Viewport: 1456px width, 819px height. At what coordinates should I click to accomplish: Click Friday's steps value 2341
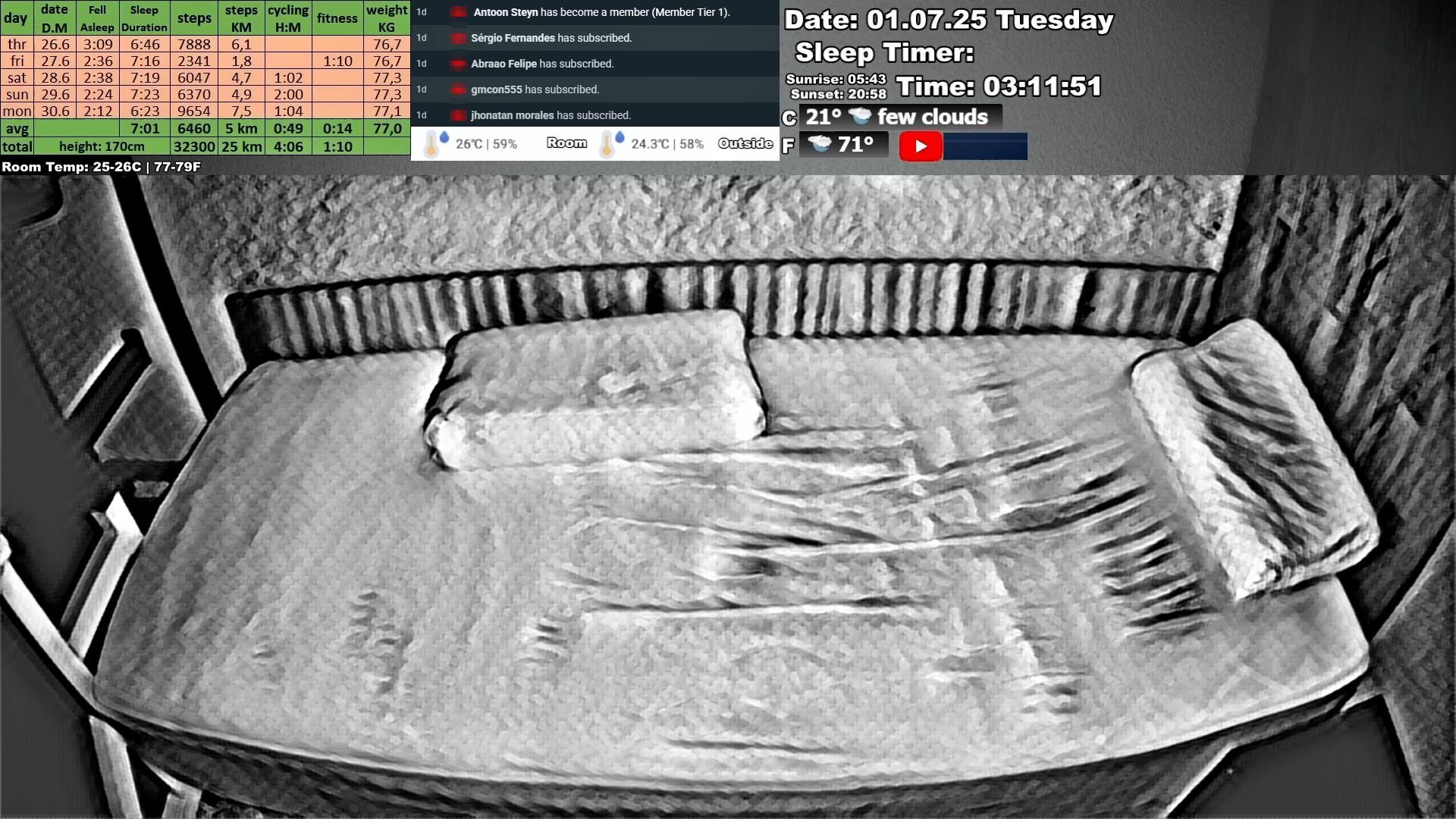click(194, 61)
